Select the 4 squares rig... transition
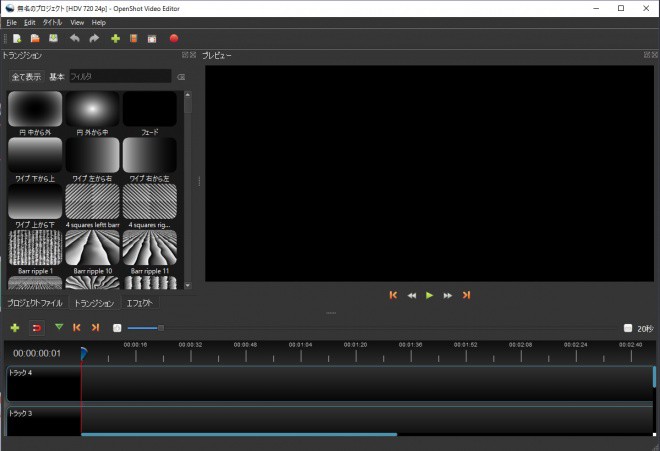 (150, 202)
